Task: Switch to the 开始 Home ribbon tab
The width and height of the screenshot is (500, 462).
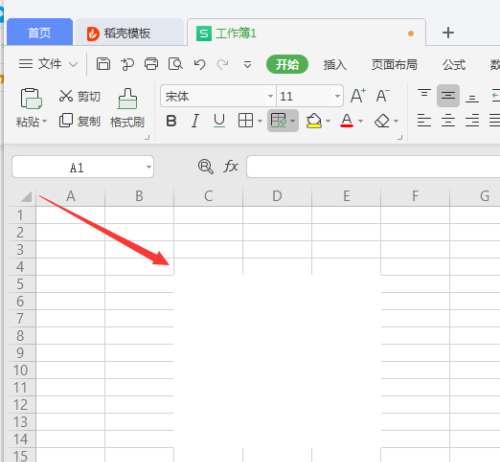Action: pyautogui.click(x=287, y=64)
